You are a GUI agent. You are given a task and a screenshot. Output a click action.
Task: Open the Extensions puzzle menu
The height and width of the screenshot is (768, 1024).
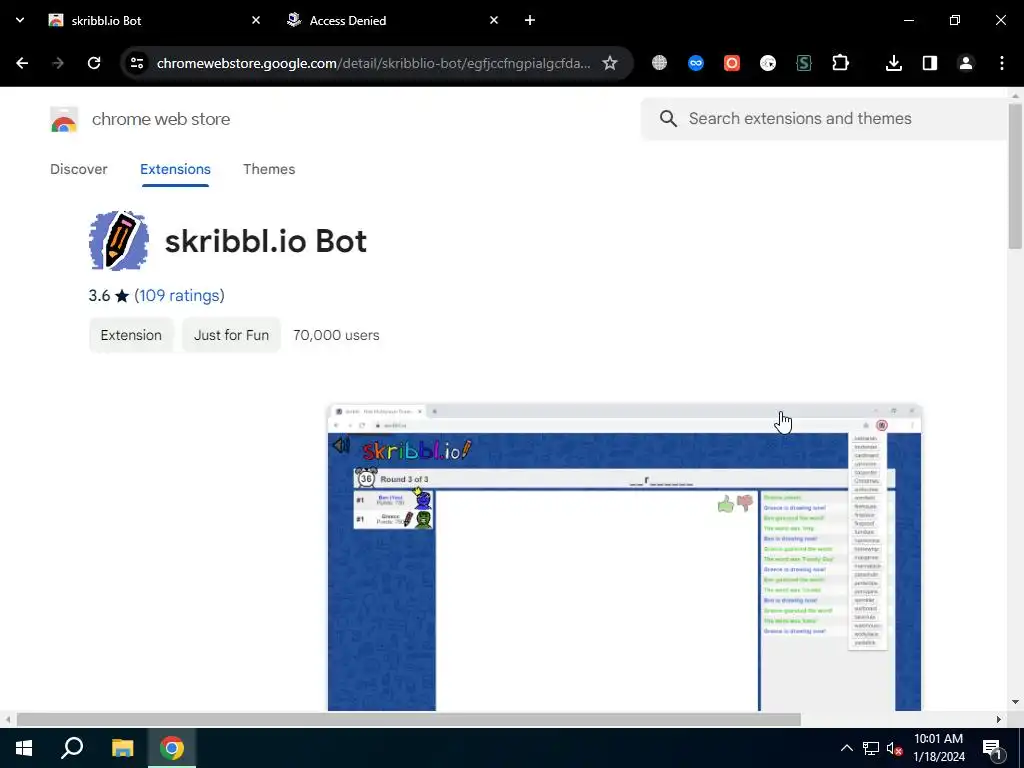[840, 63]
